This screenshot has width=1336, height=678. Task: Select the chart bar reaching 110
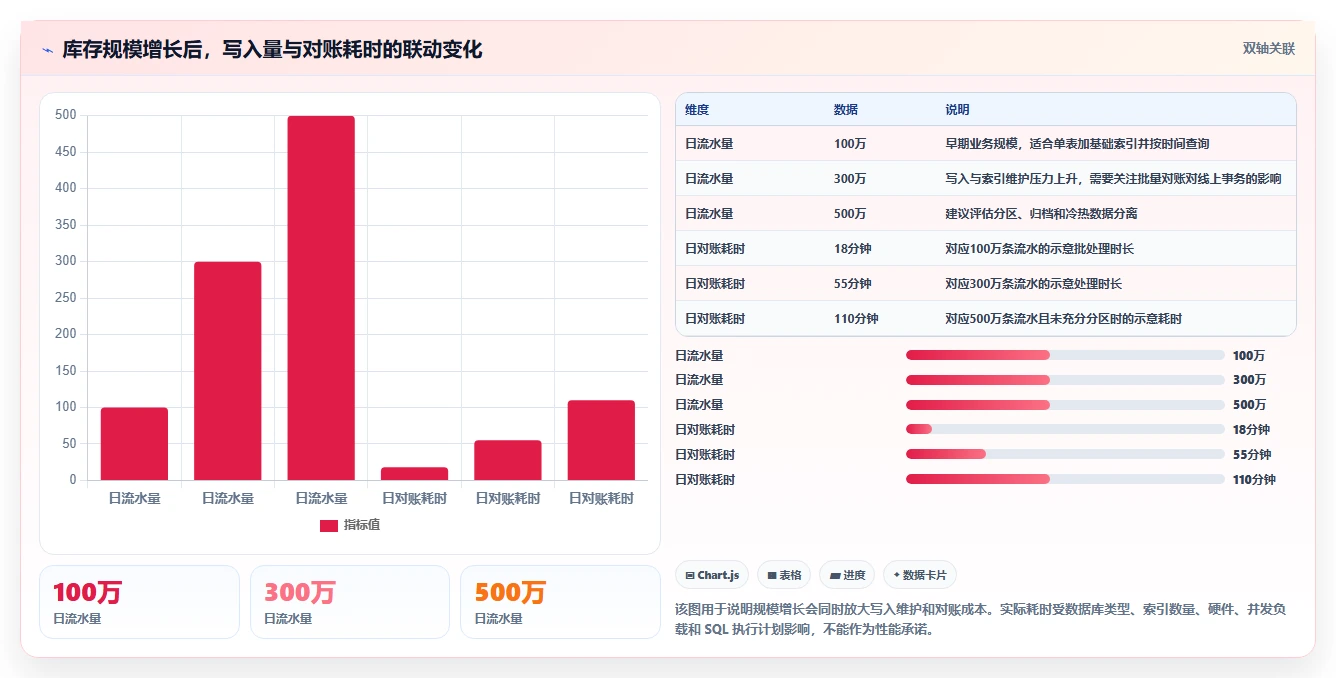(601, 440)
